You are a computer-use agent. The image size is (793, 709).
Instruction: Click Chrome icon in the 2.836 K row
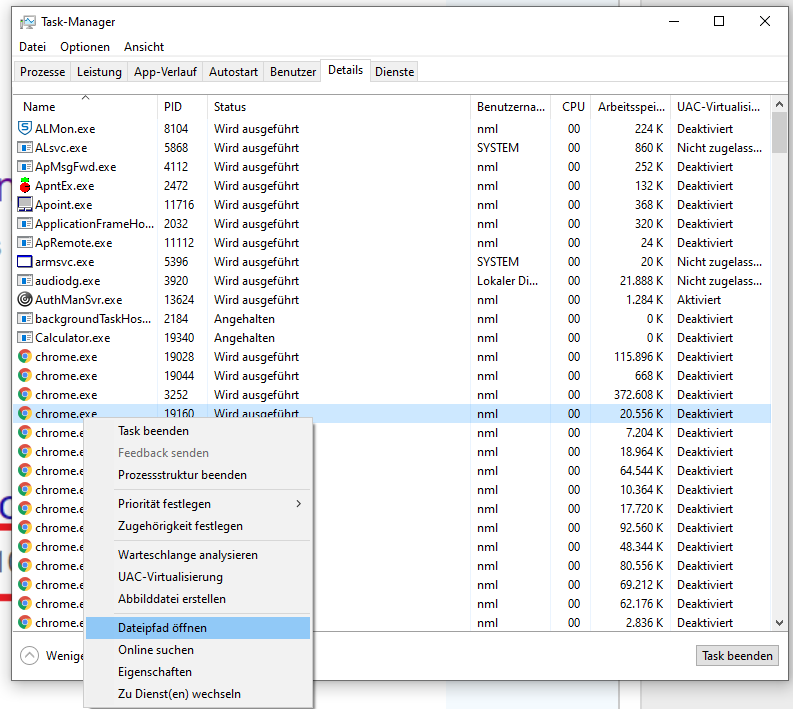[x=25, y=623]
